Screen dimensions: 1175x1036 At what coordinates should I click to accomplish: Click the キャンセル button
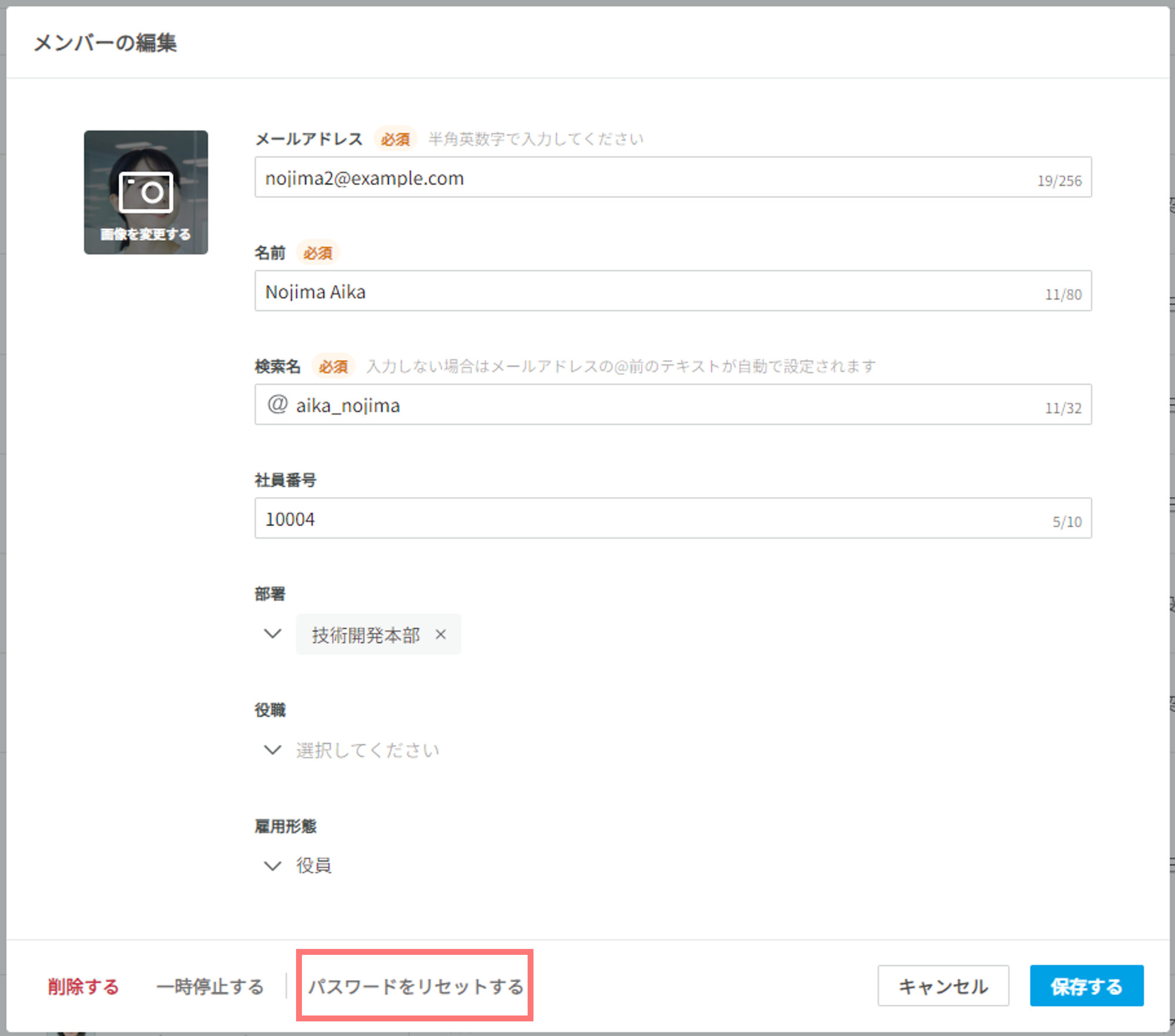click(x=944, y=986)
